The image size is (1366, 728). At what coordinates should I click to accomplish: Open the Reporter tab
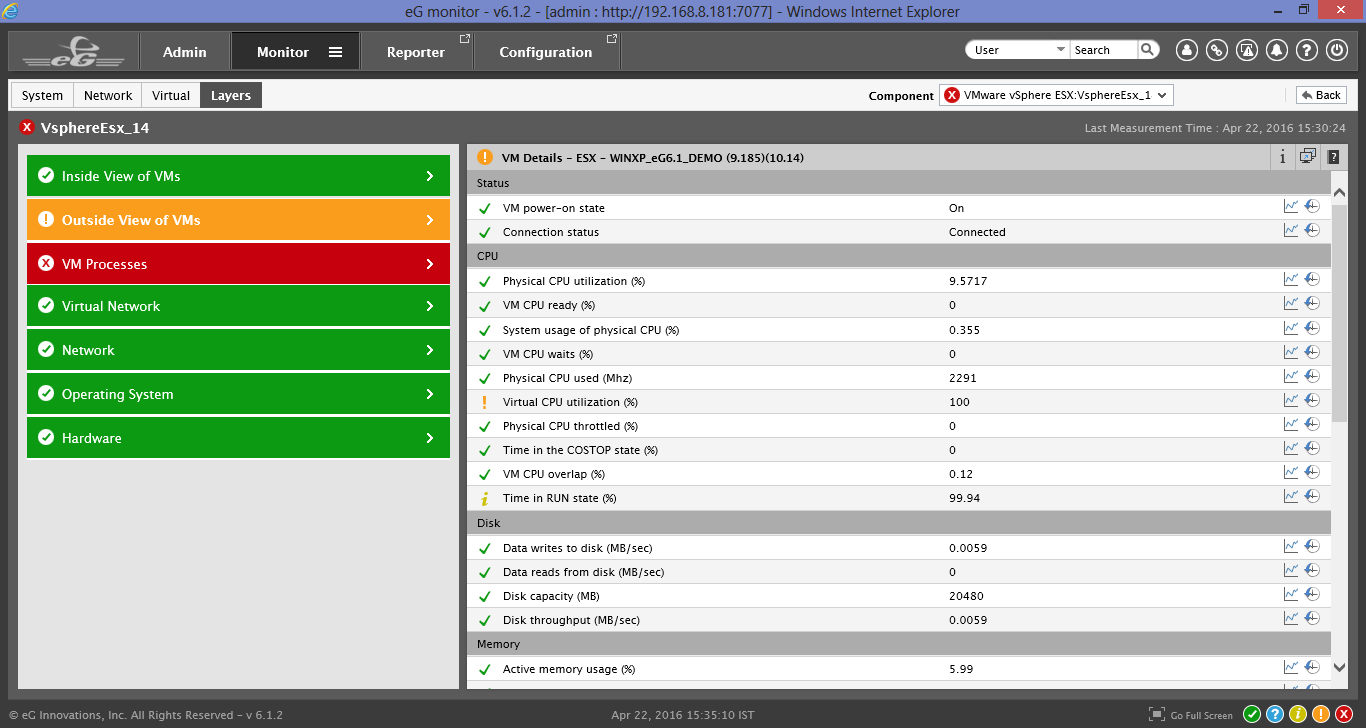point(416,52)
